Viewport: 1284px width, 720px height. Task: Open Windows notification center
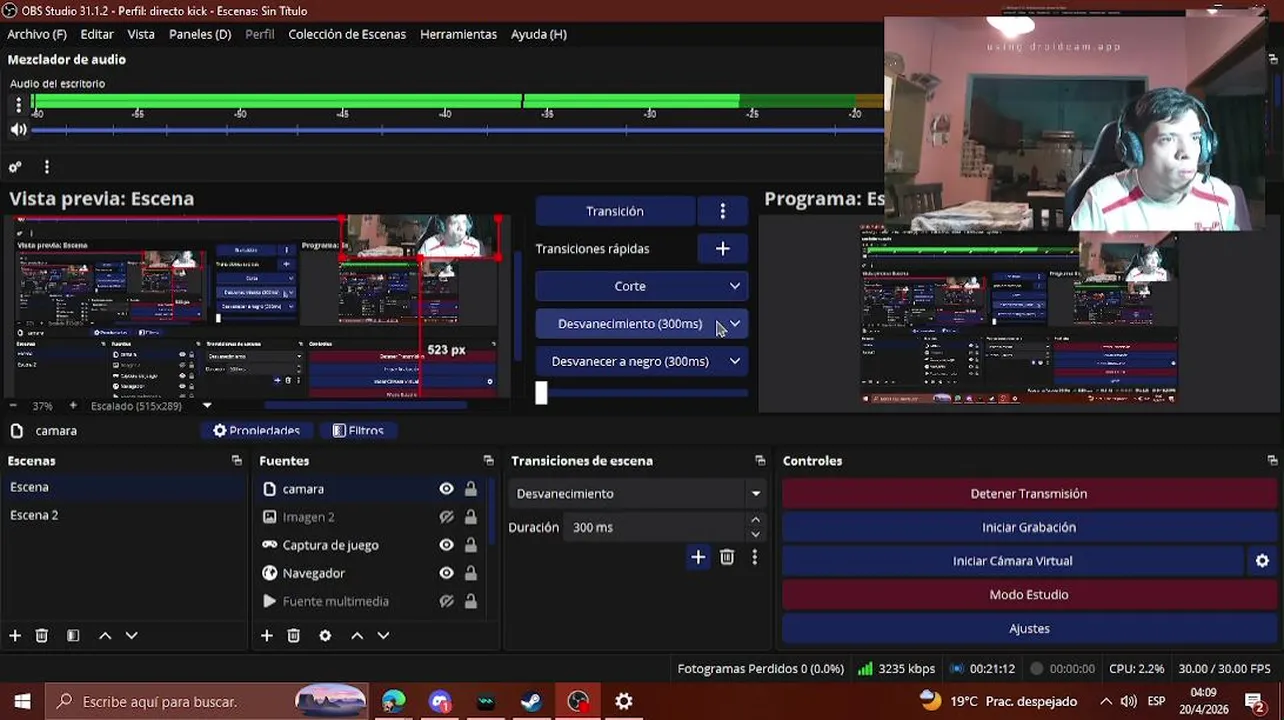1254,702
